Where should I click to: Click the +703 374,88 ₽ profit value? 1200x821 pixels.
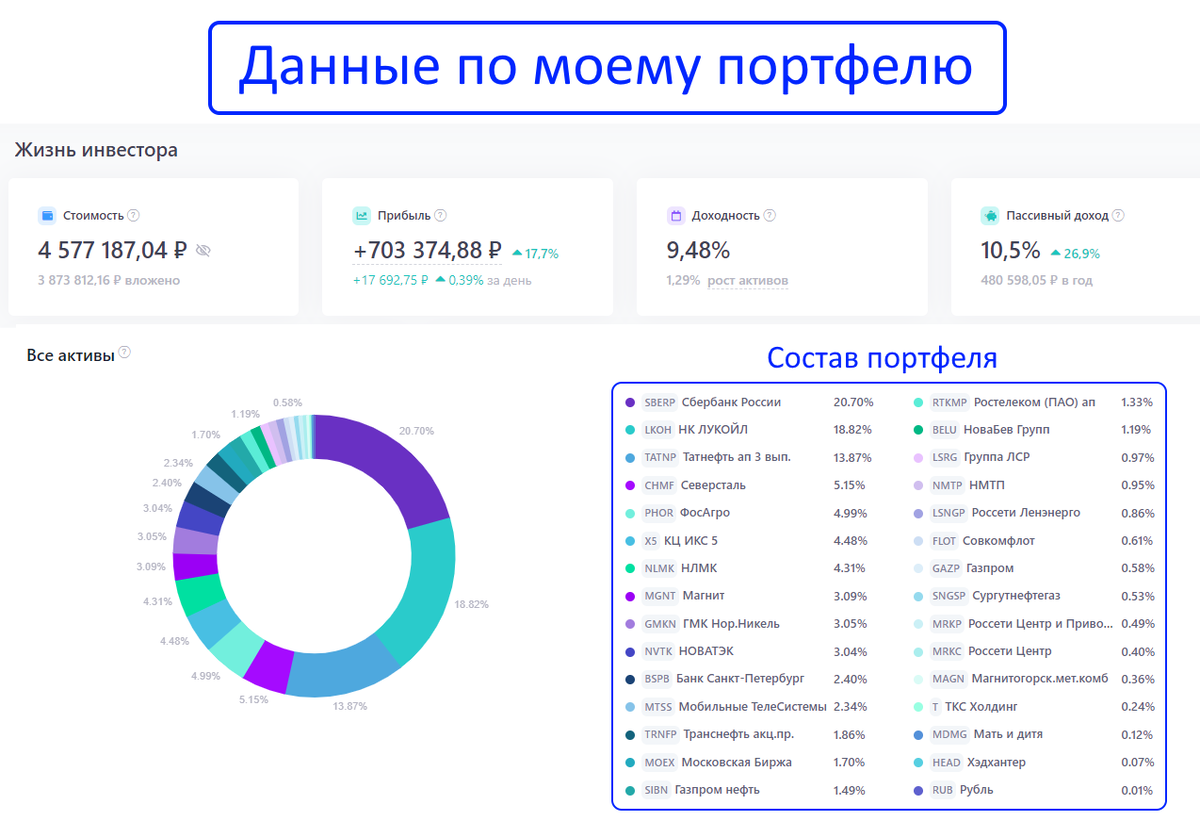pos(428,250)
